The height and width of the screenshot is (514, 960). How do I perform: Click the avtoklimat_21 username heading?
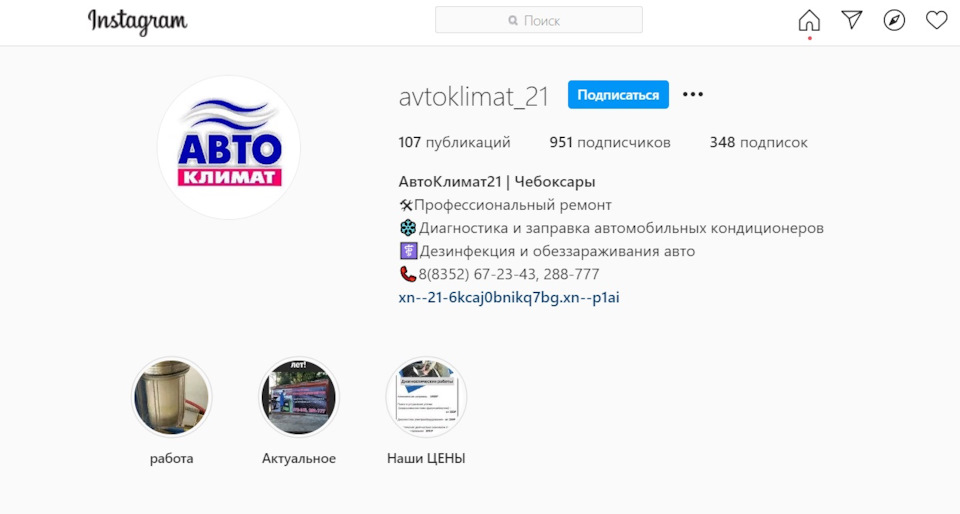474,97
